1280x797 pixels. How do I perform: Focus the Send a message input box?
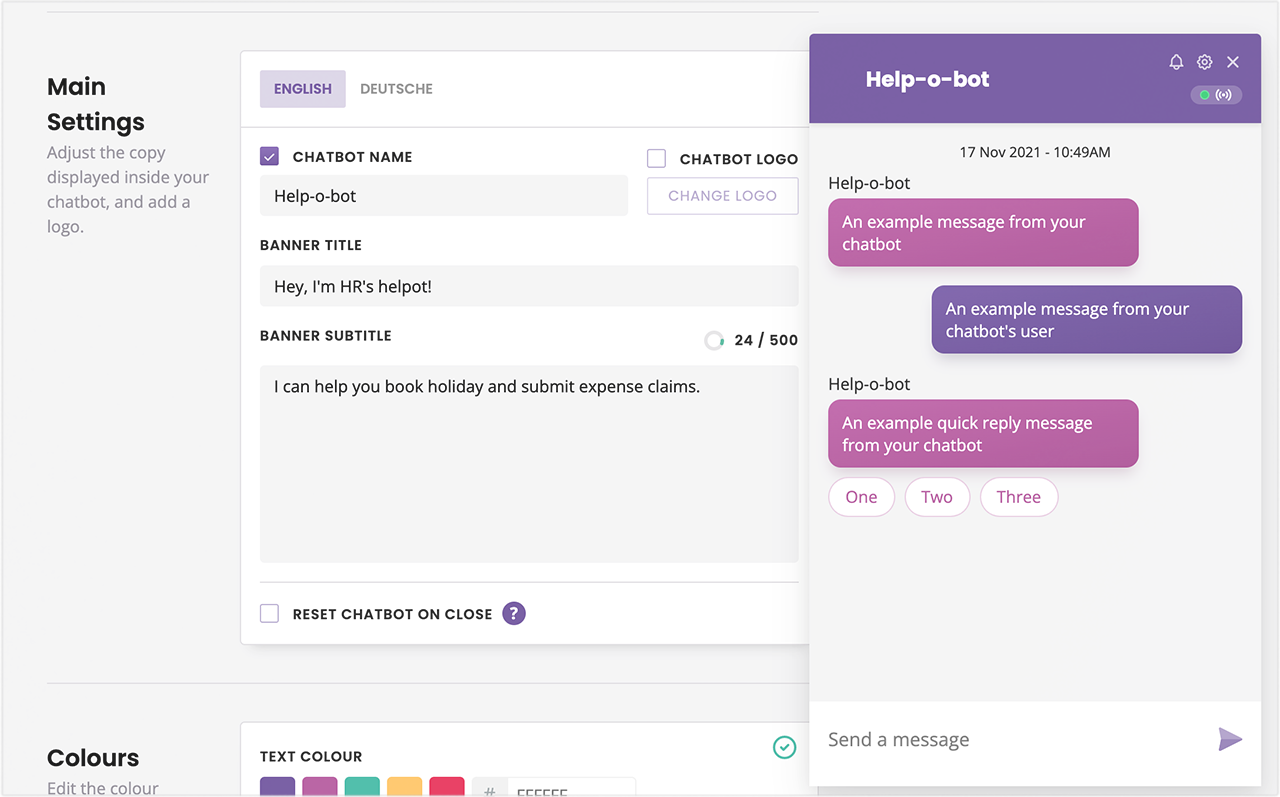tap(1010, 740)
